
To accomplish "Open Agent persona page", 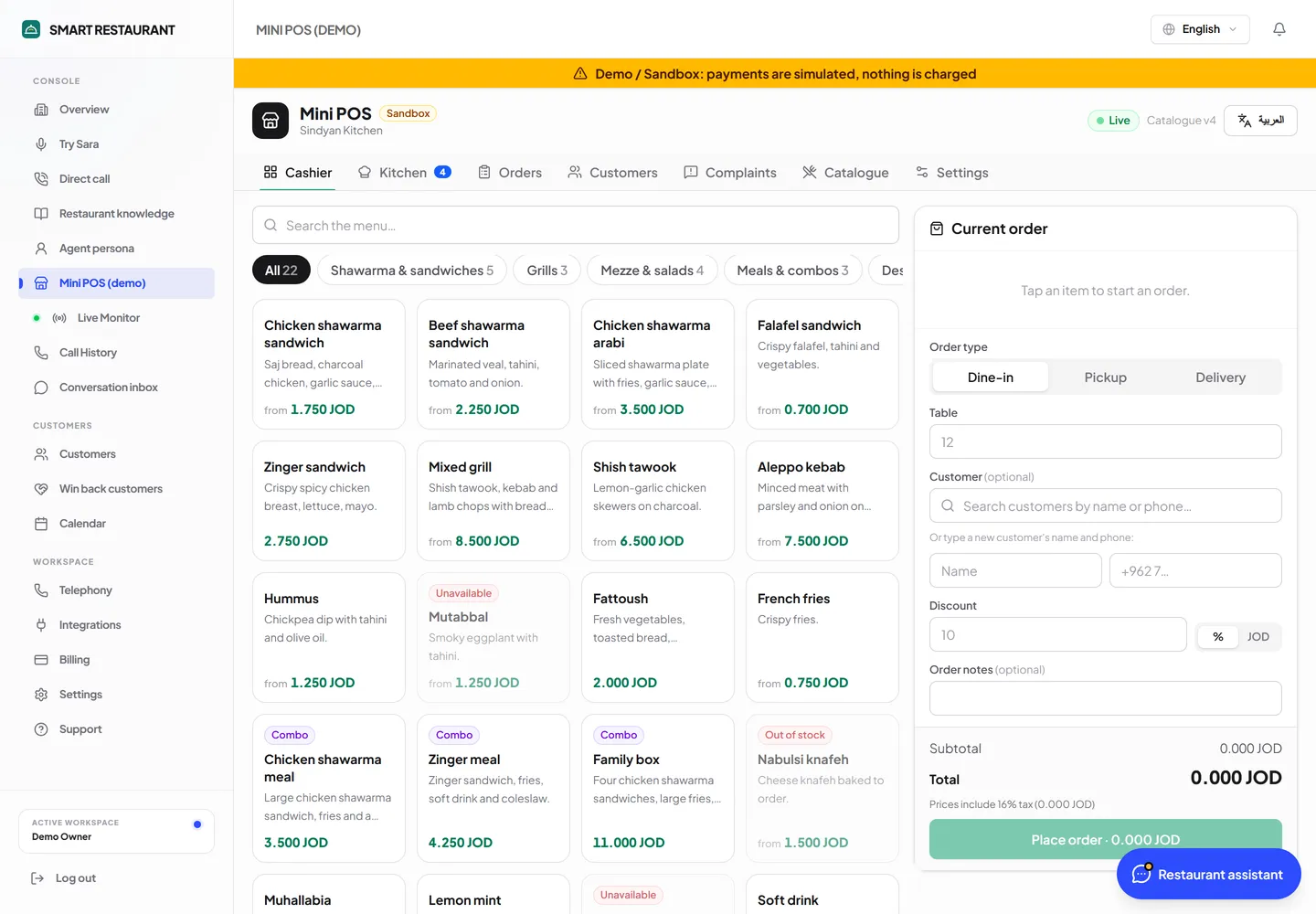I will click(x=117, y=249).
